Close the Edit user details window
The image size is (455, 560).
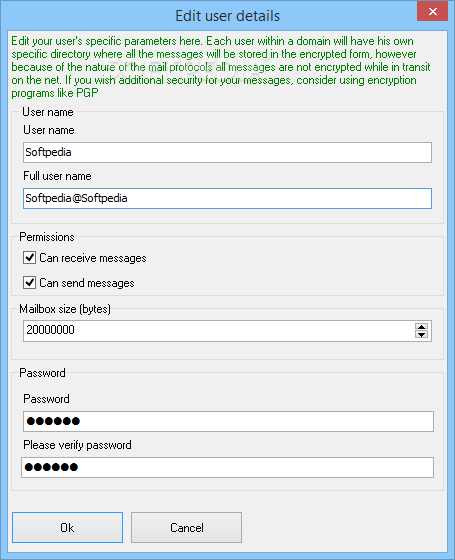[x=432, y=11]
